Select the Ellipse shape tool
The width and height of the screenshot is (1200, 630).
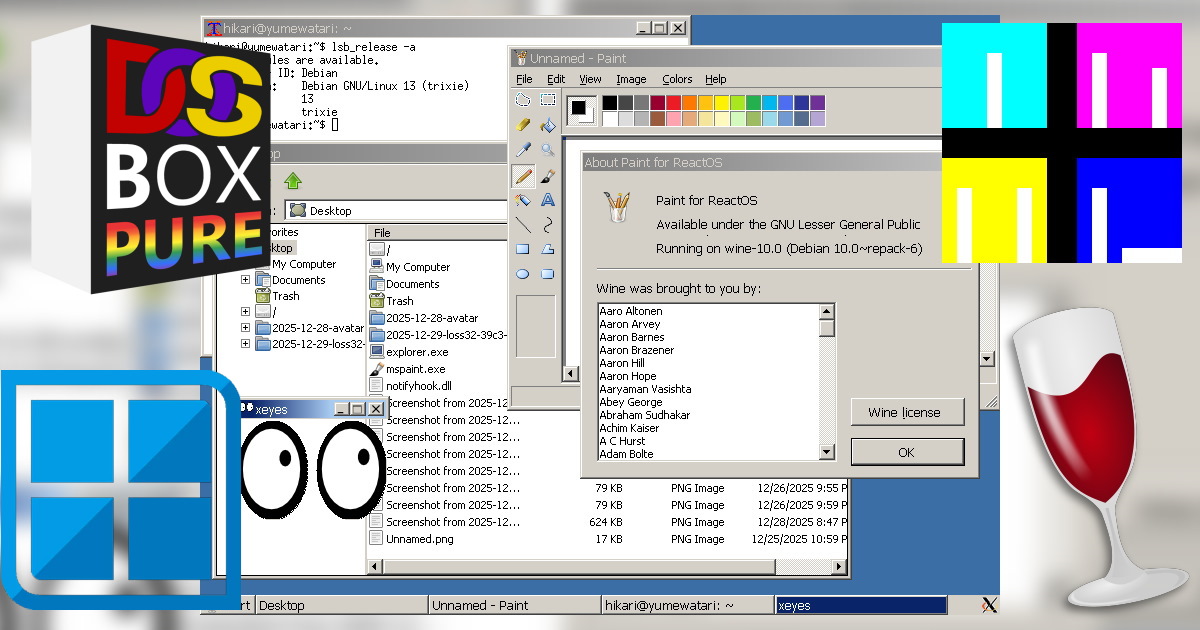523,274
